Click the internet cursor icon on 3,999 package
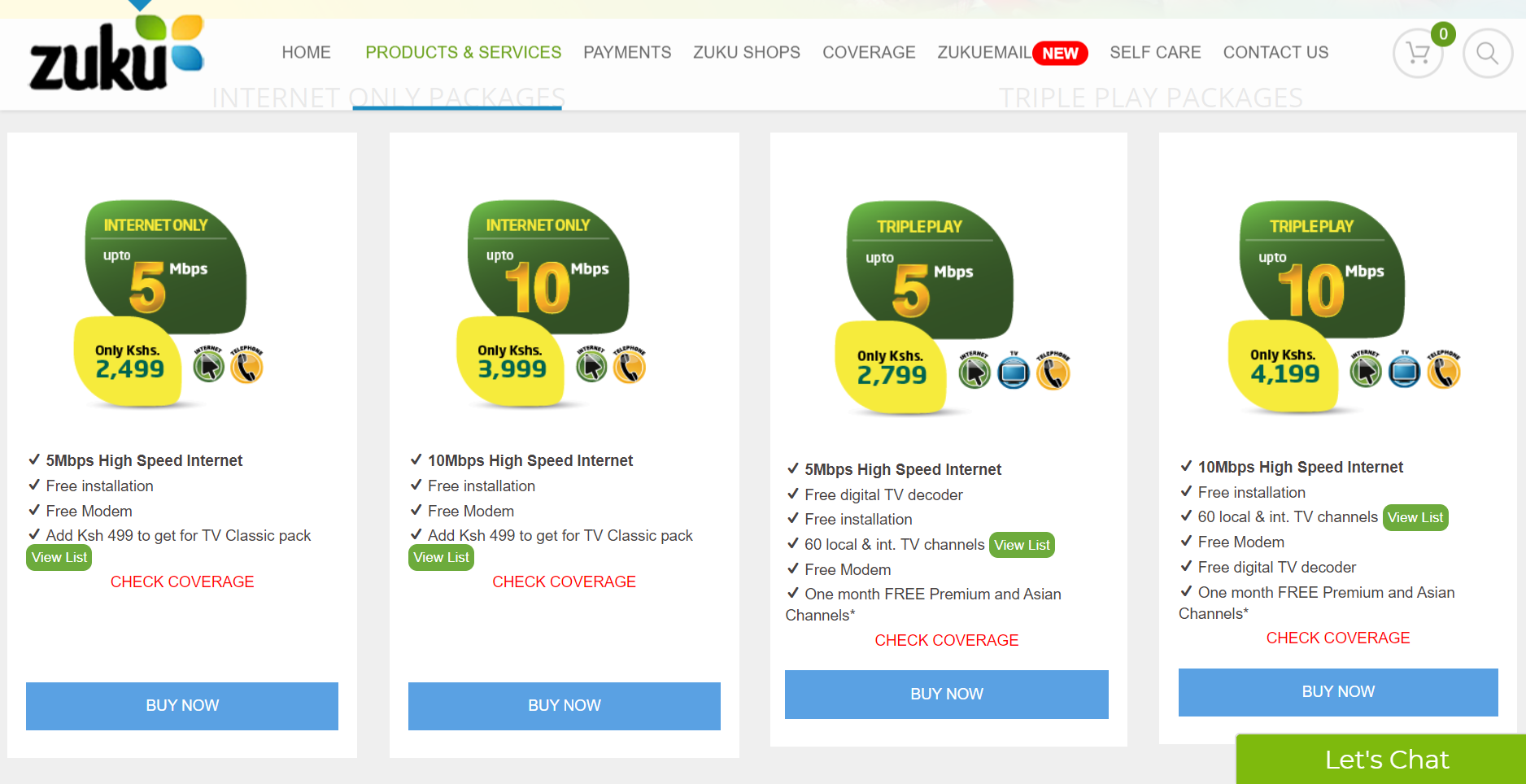 591,365
